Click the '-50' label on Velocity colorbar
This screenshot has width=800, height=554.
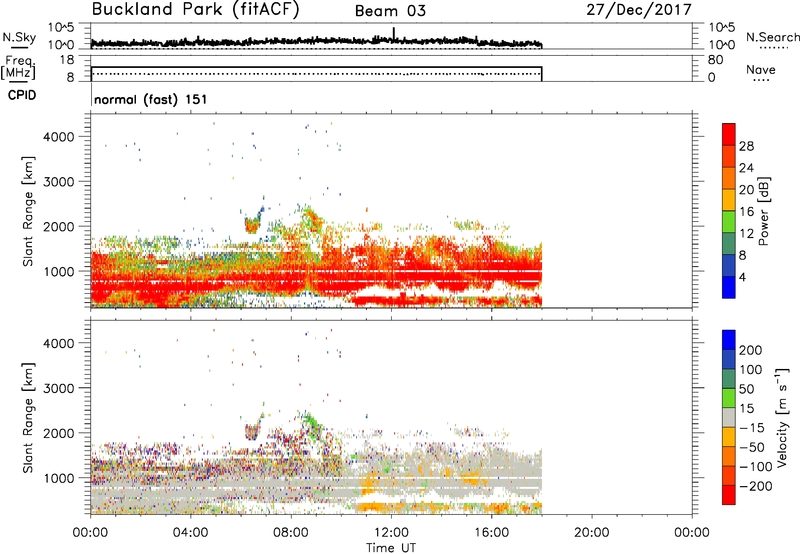click(752, 447)
